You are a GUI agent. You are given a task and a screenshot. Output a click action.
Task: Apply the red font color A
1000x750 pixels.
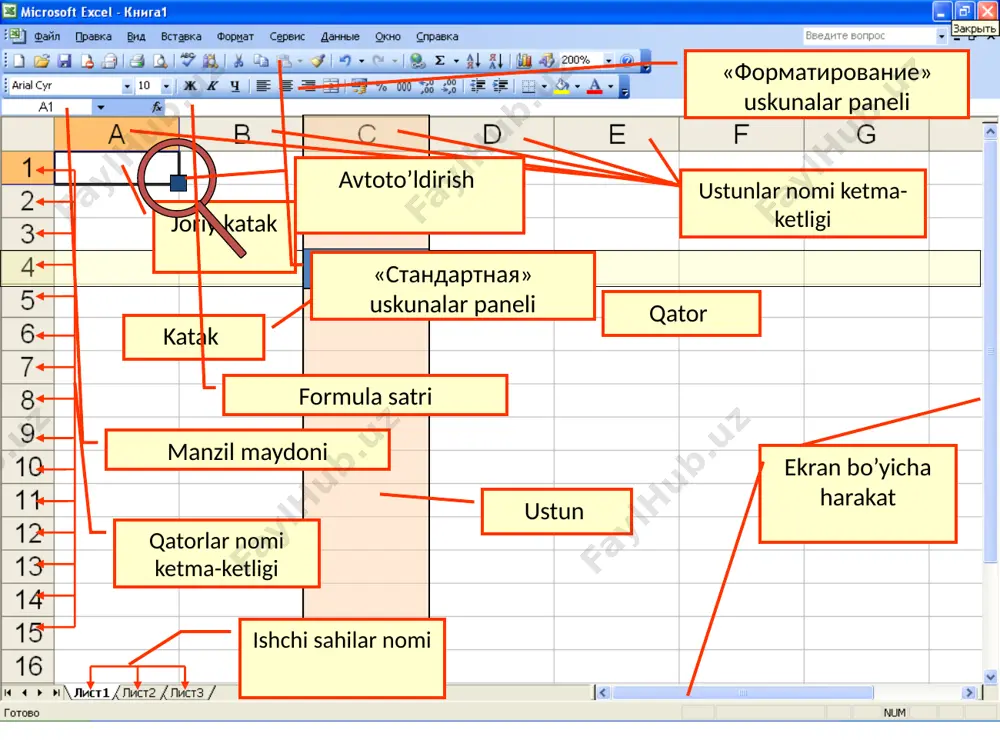[594, 86]
